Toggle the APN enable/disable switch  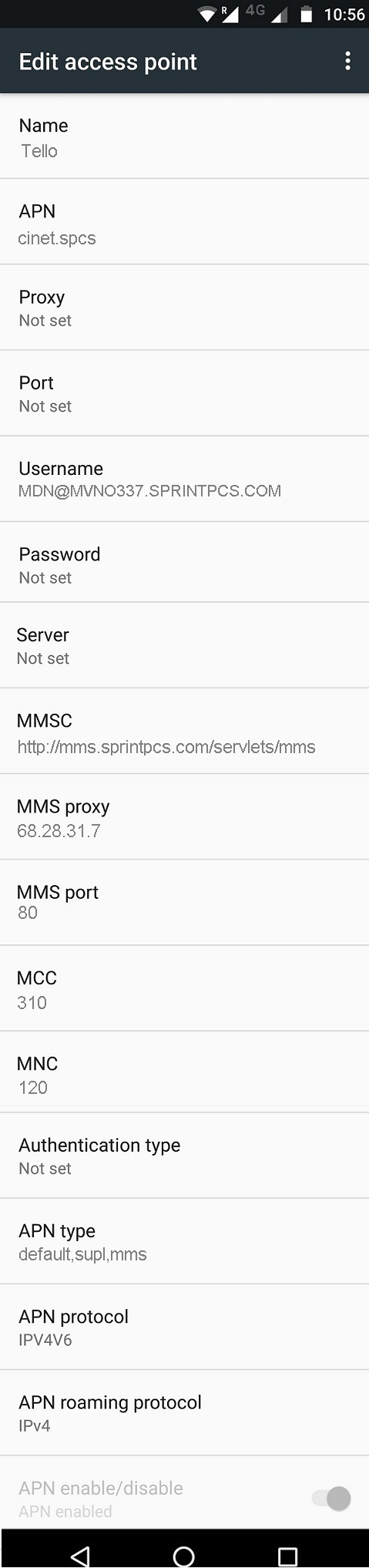tap(331, 1498)
